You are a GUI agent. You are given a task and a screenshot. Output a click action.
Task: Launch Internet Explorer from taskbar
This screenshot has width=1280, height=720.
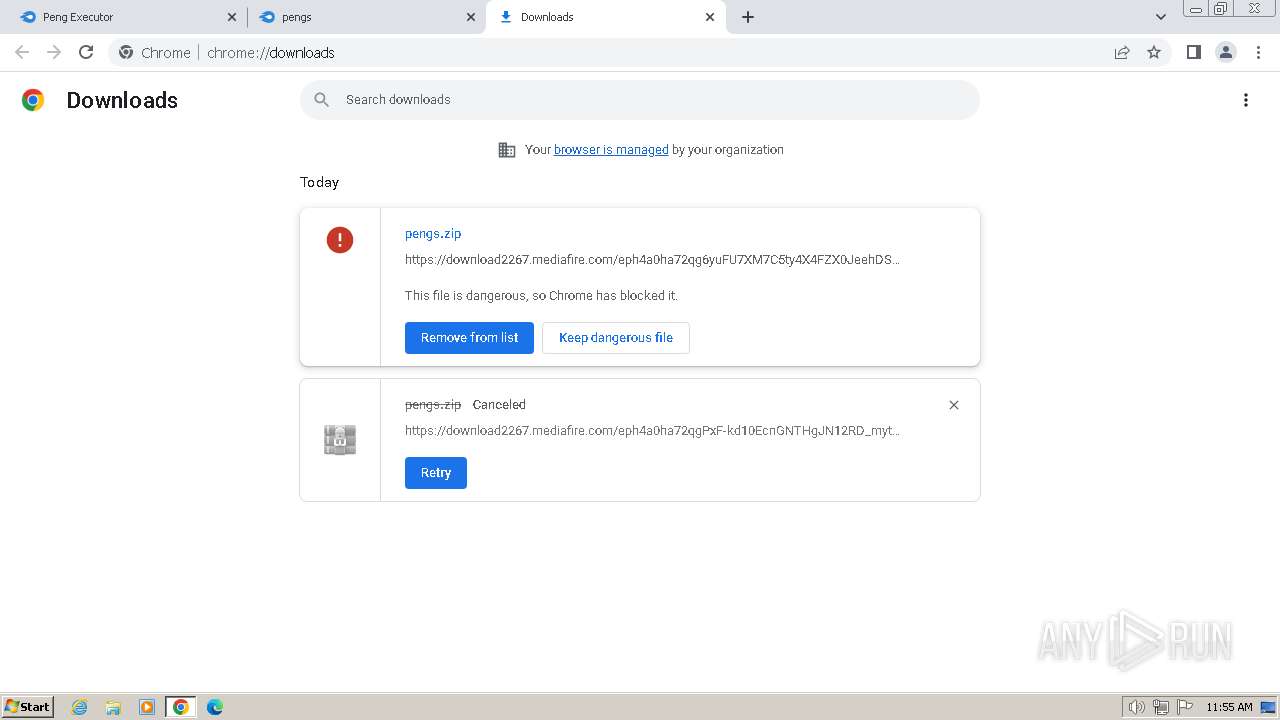[x=80, y=707]
